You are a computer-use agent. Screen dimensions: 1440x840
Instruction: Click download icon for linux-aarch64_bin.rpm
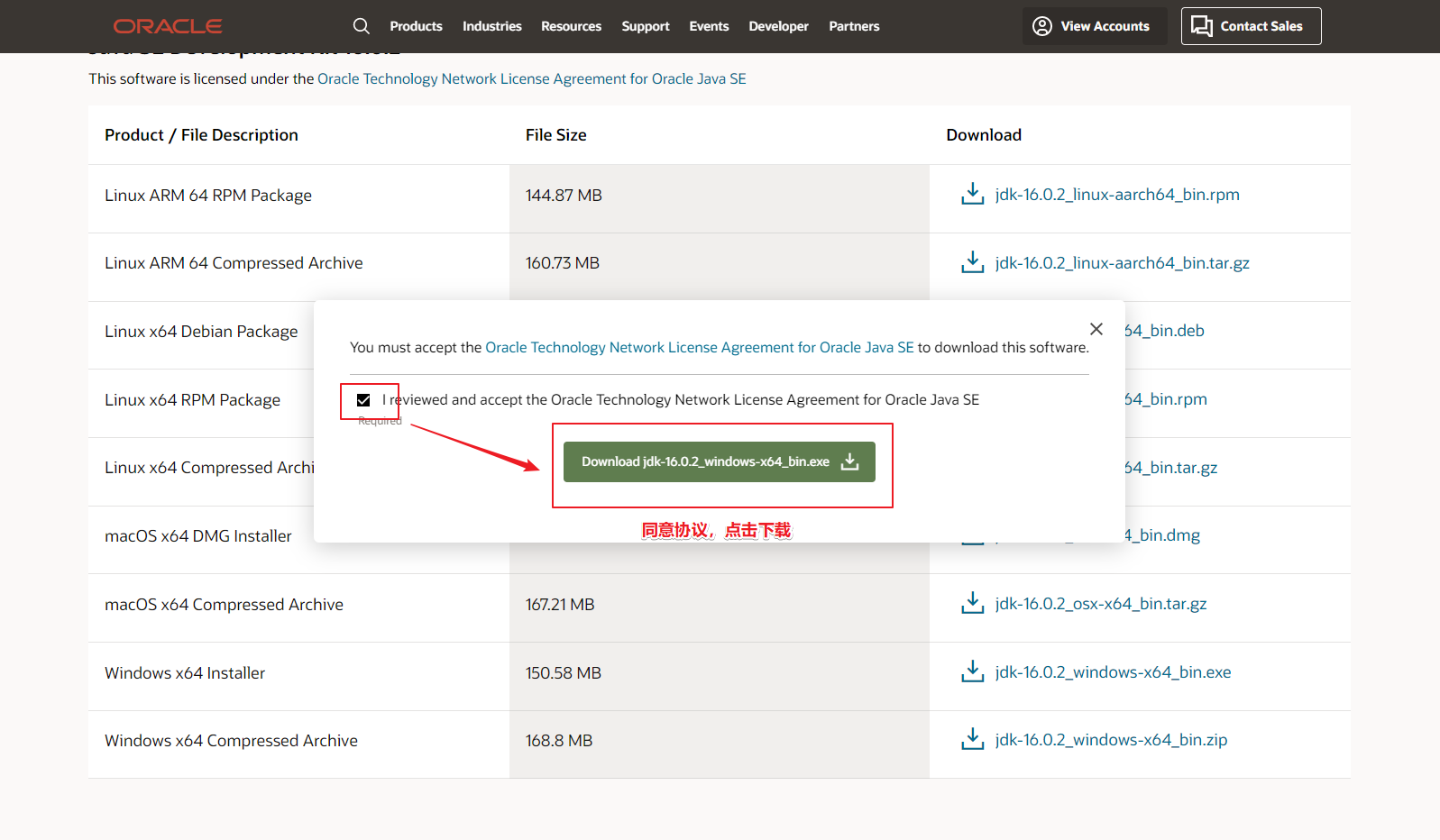pyautogui.click(x=973, y=194)
